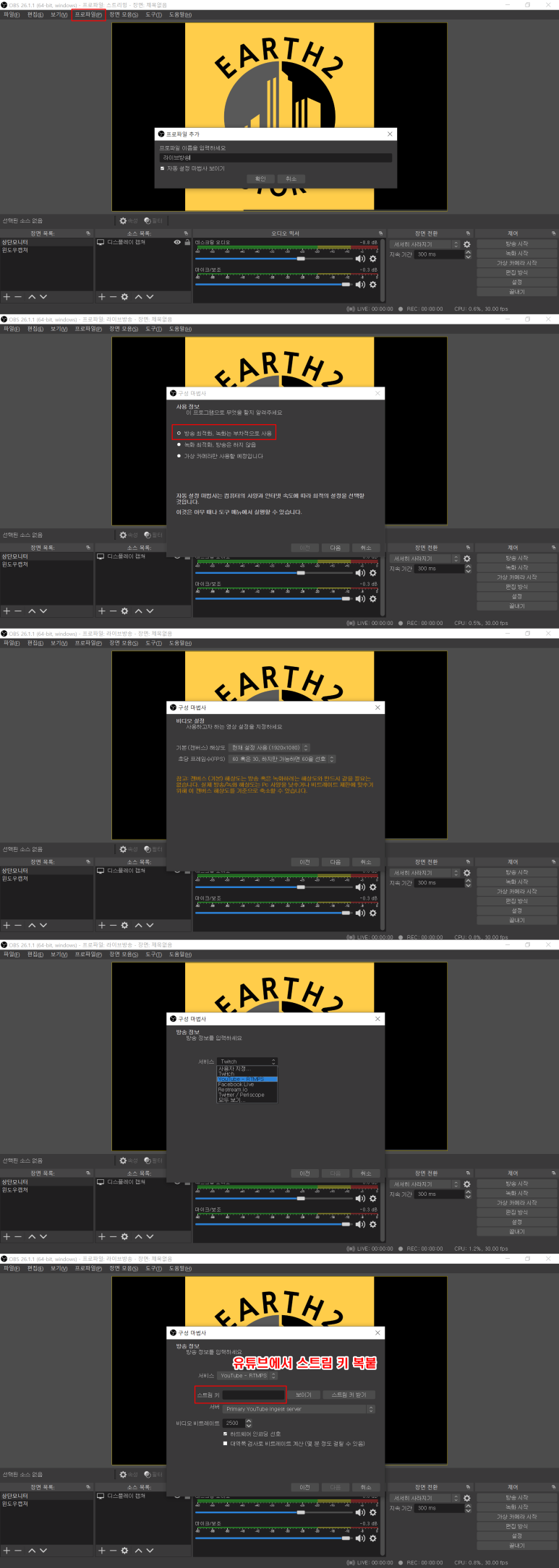The height and width of the screenshot is (1568, 559).
Task: Mute 마이크/보조 speaker icon, 프로파일 추가 window
Action: tap(359, 285)
